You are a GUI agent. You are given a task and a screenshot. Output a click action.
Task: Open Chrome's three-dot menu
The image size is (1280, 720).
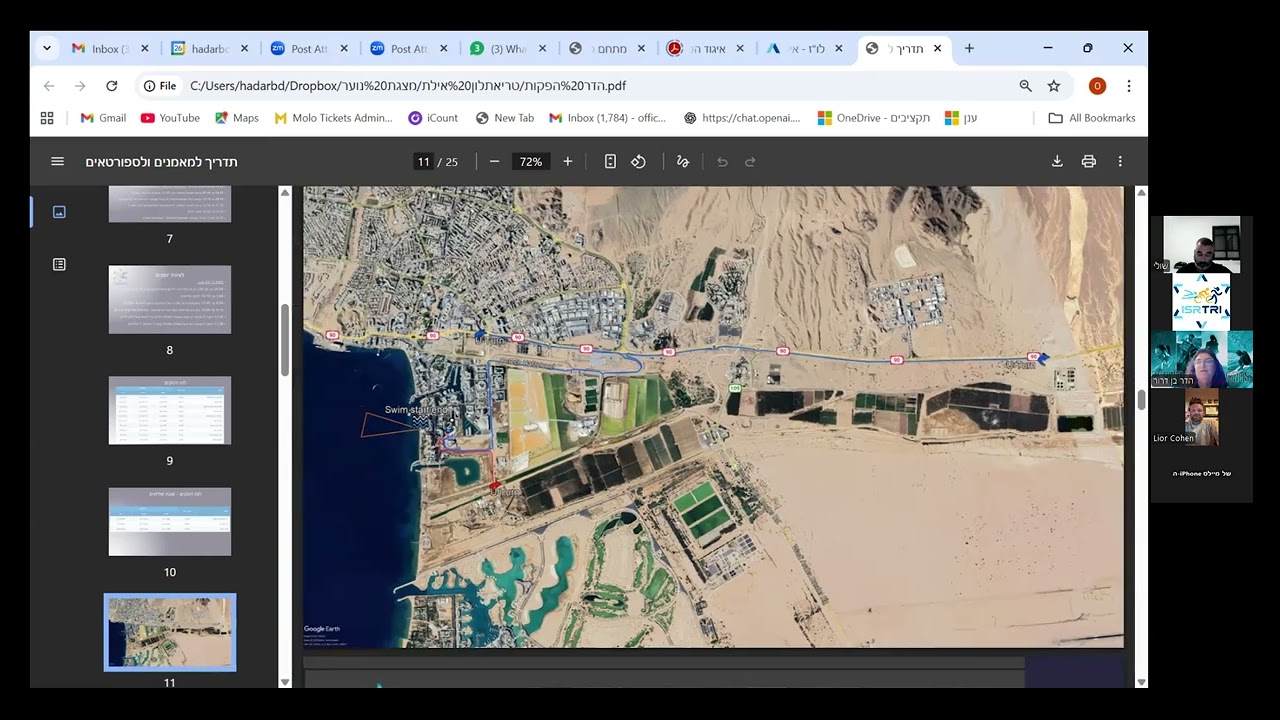click(x=1129, y=86)
